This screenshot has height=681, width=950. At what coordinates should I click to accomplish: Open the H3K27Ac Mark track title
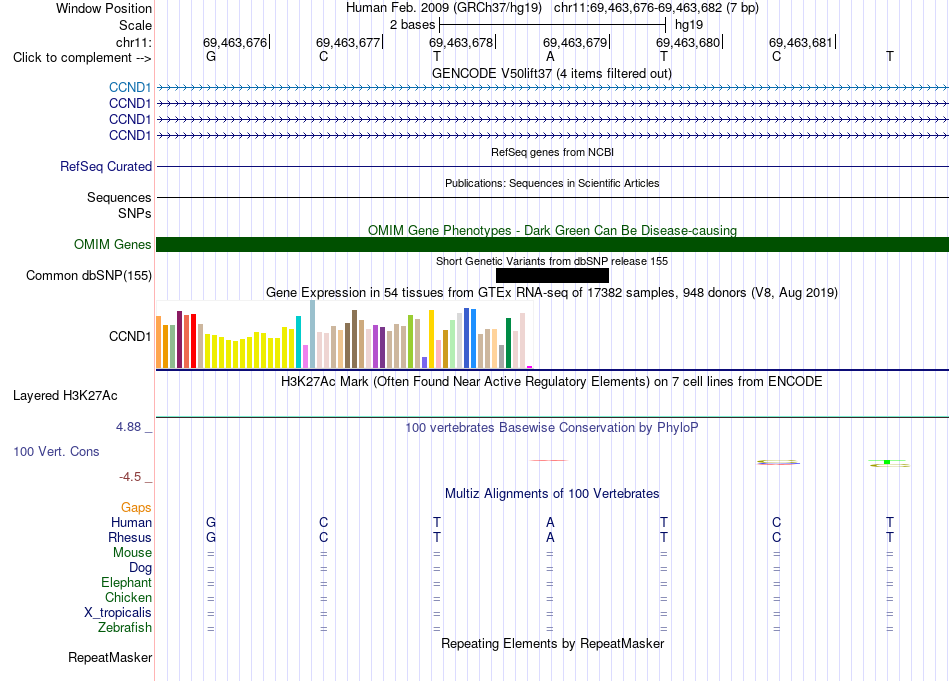pos(551,382)
